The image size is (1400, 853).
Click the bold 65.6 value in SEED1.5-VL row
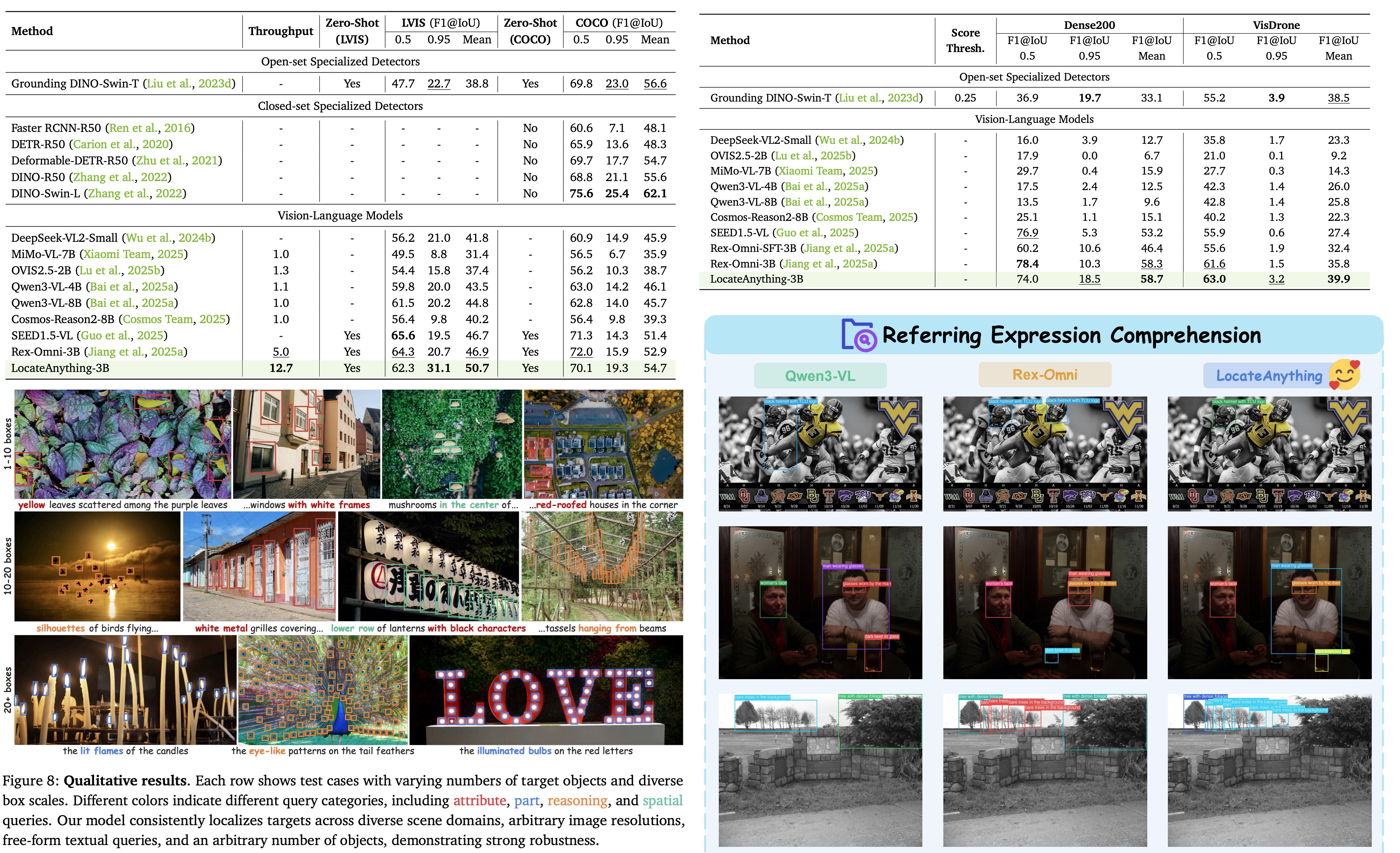pos(403,336)
